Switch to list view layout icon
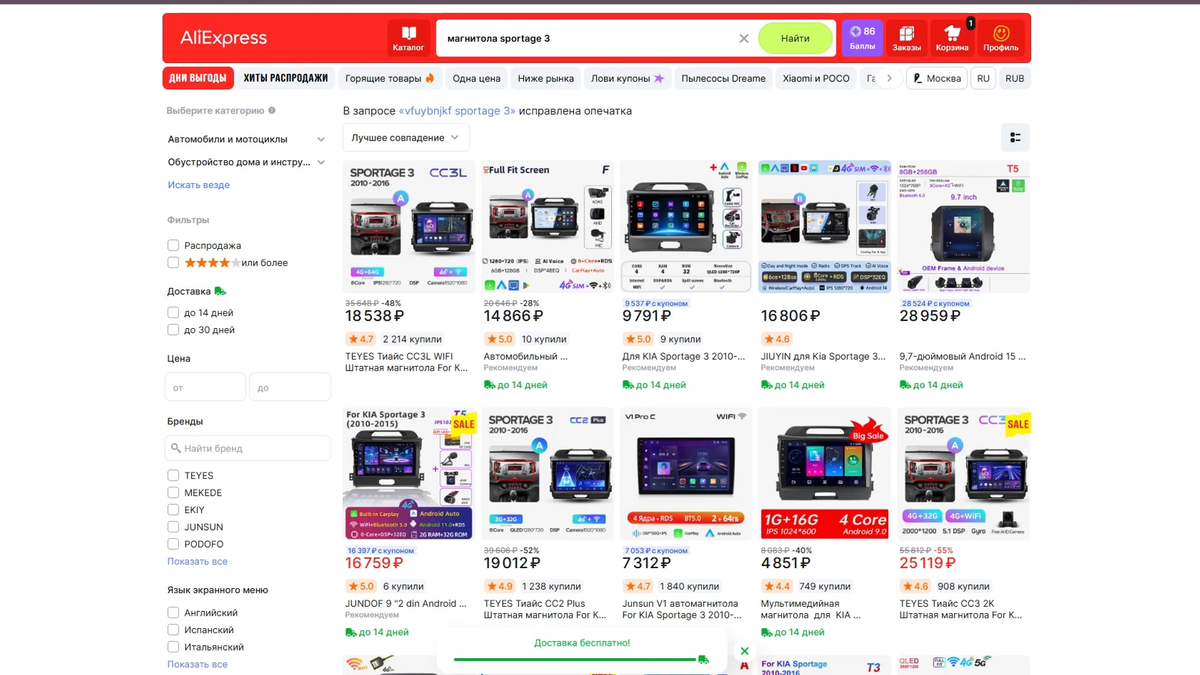The height and width of the screenshot is (675, 1200). point(1015,138)
